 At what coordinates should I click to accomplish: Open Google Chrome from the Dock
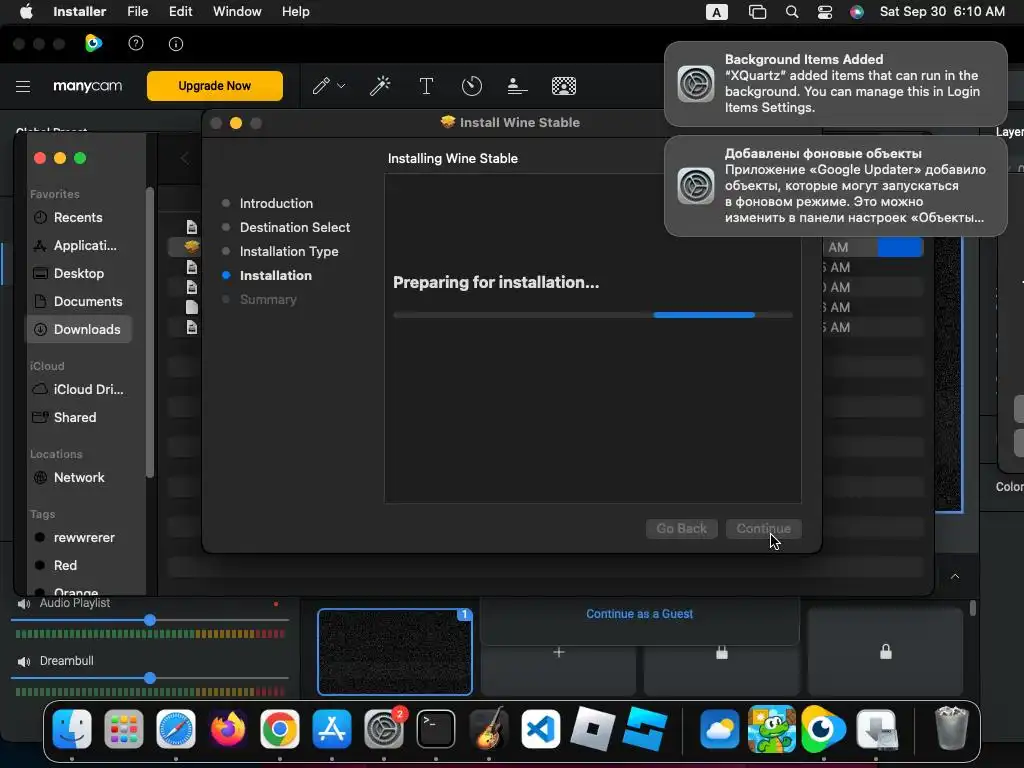(x=280, y=729)
